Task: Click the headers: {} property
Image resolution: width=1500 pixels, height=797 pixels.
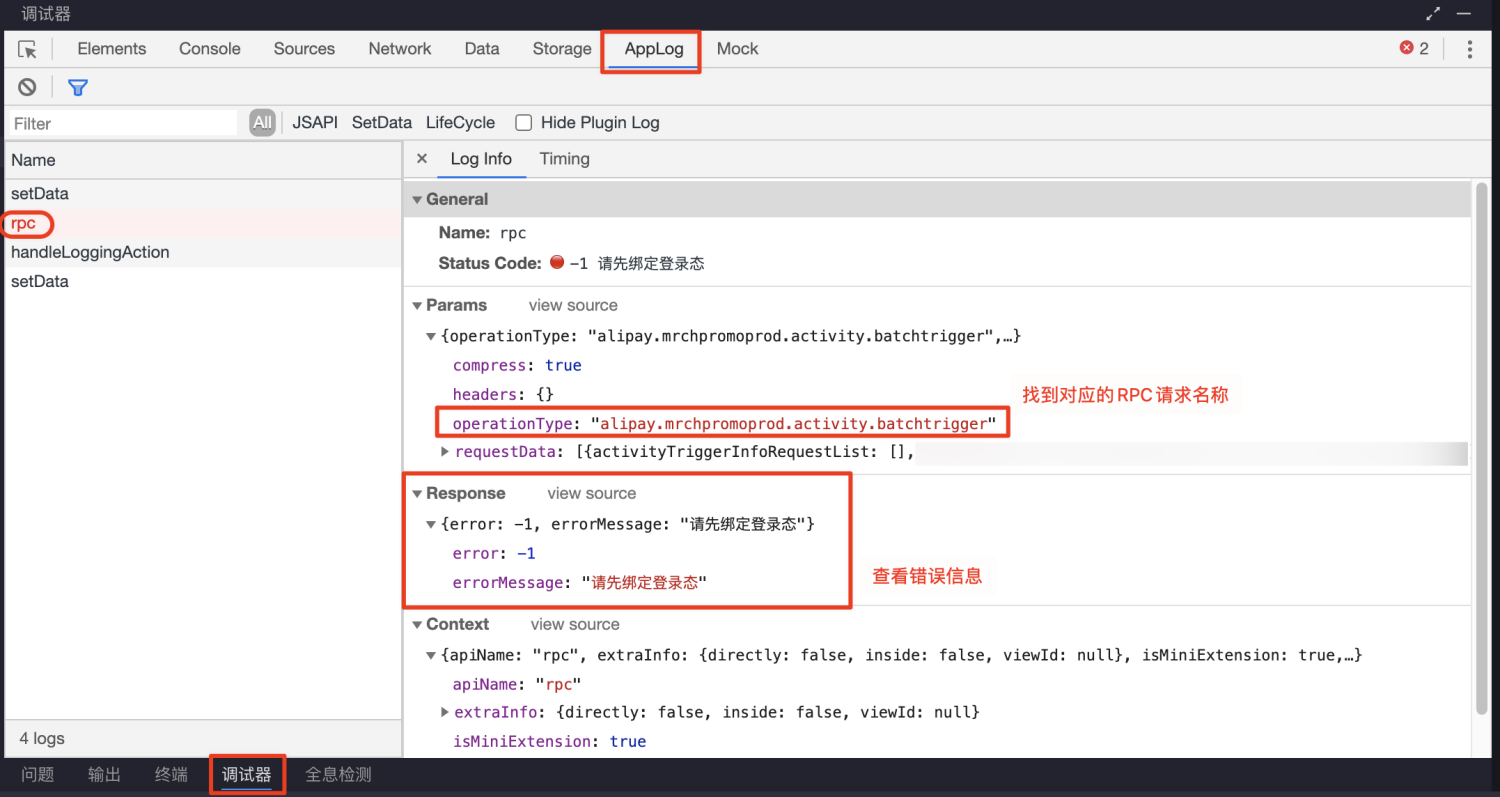Action: pos(503,394)
